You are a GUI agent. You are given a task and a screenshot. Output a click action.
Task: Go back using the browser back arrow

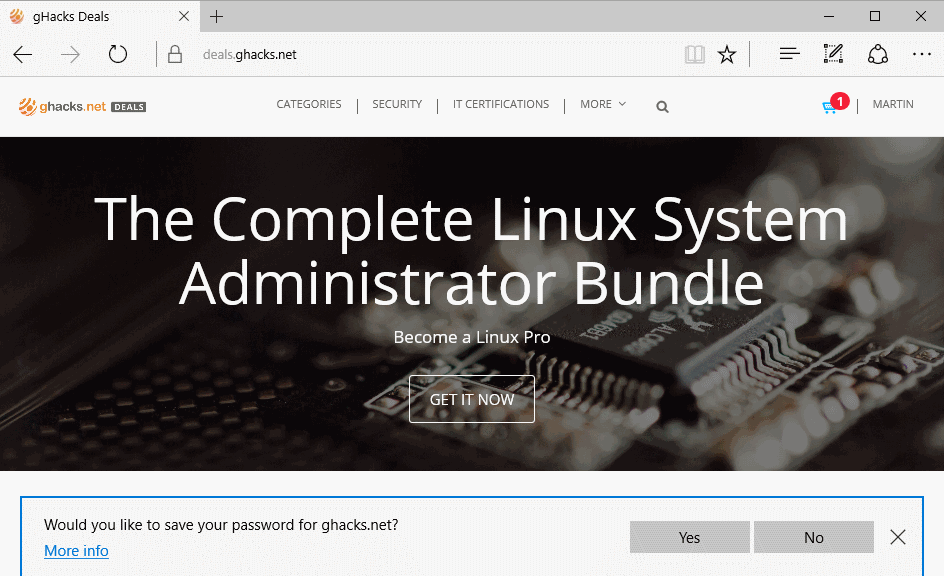[23, 55]
